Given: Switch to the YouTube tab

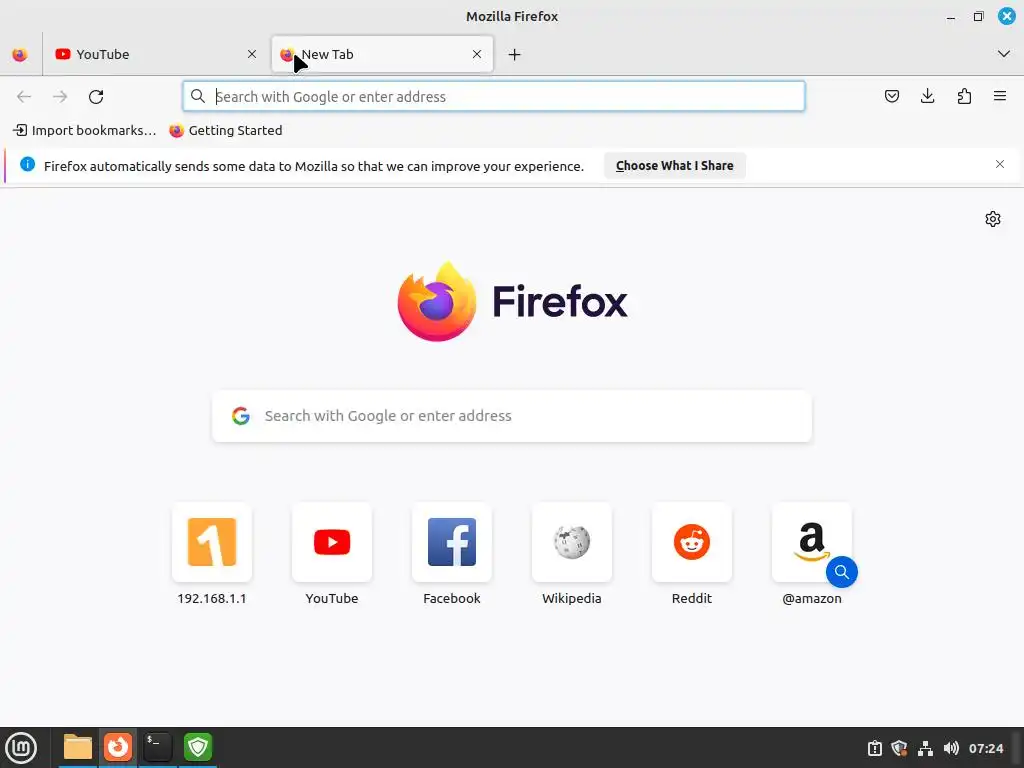Looking at the screenshot, I should click(x=157, y=54).
